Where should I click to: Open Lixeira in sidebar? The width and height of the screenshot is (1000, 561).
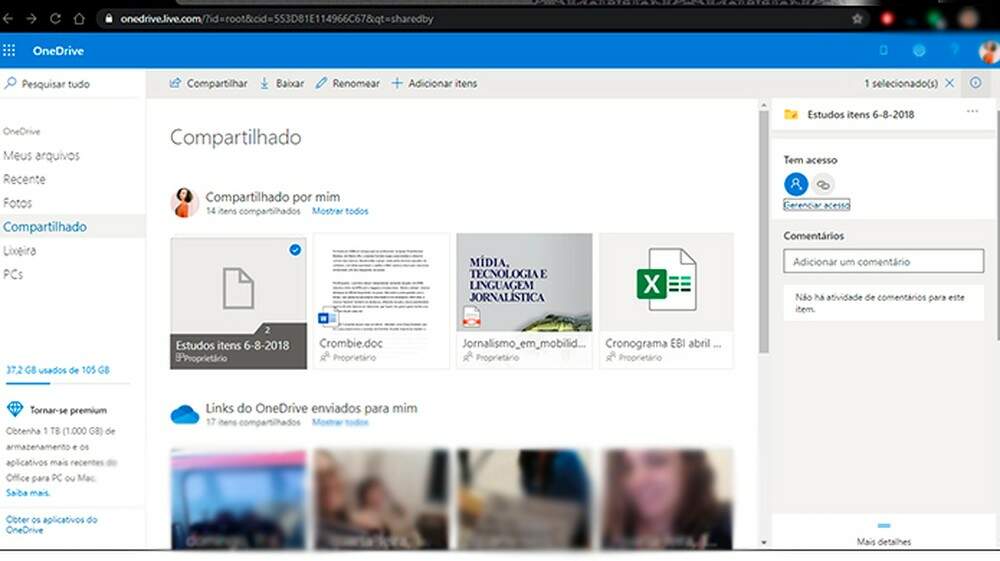pyautogui.click(x=20, y=251)
